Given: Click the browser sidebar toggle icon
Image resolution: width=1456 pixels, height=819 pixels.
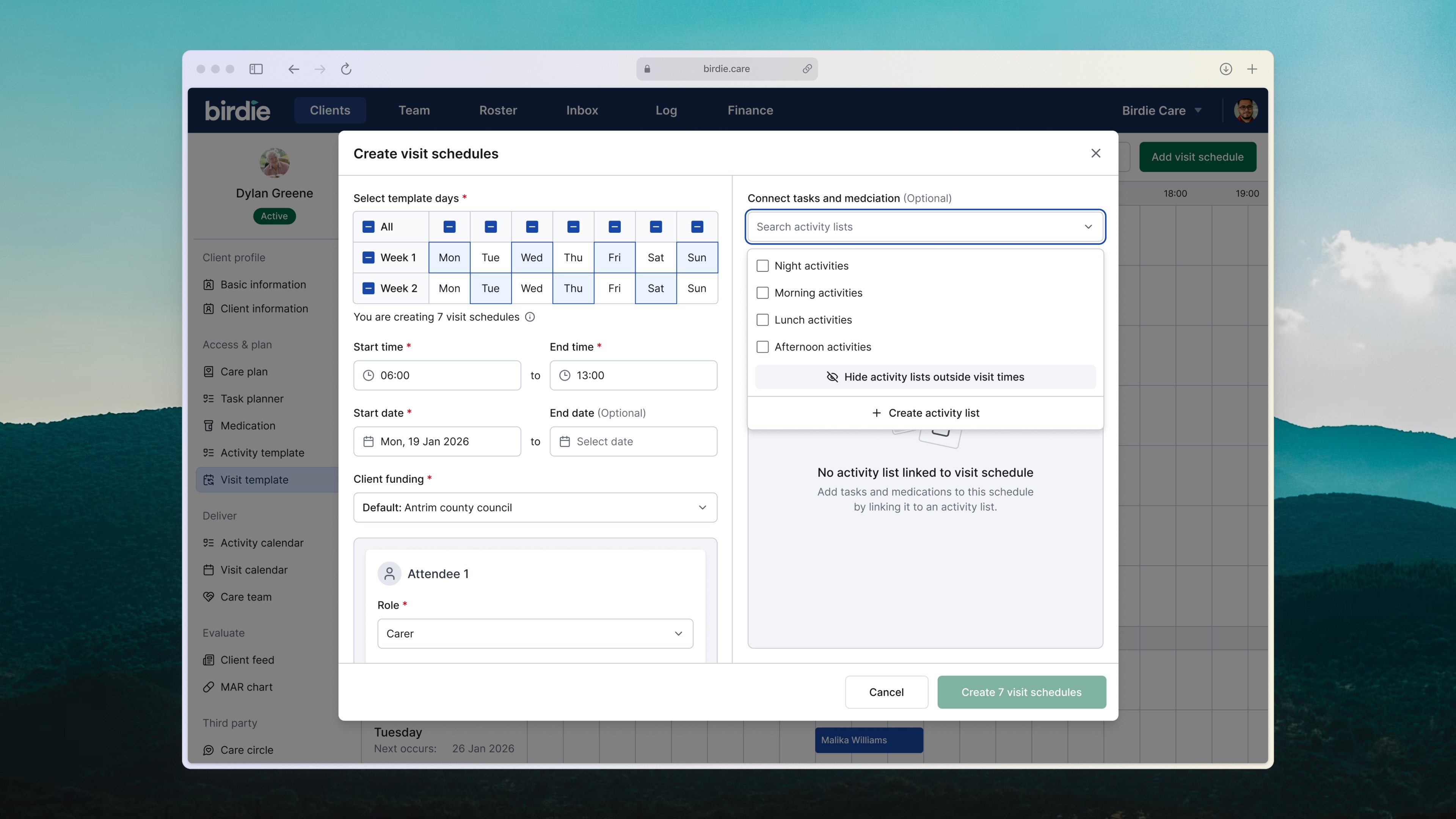Looking at the screenshot, I should click(x=256, y=69).
